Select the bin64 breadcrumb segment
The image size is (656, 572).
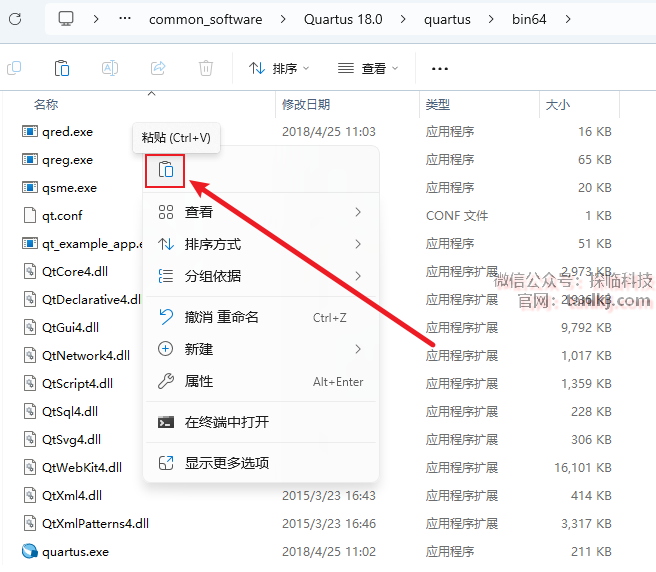click(x=529, y=19)
